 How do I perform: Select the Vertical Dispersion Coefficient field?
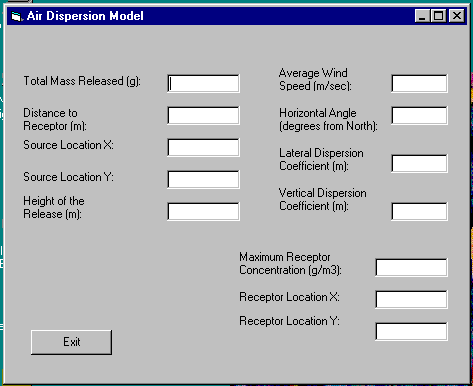click(419, 211)
